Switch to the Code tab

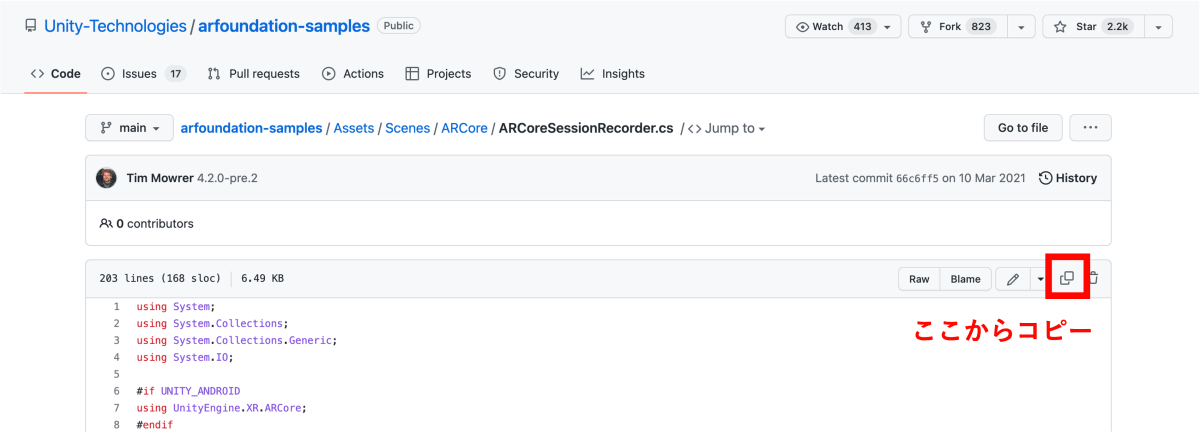56,74
